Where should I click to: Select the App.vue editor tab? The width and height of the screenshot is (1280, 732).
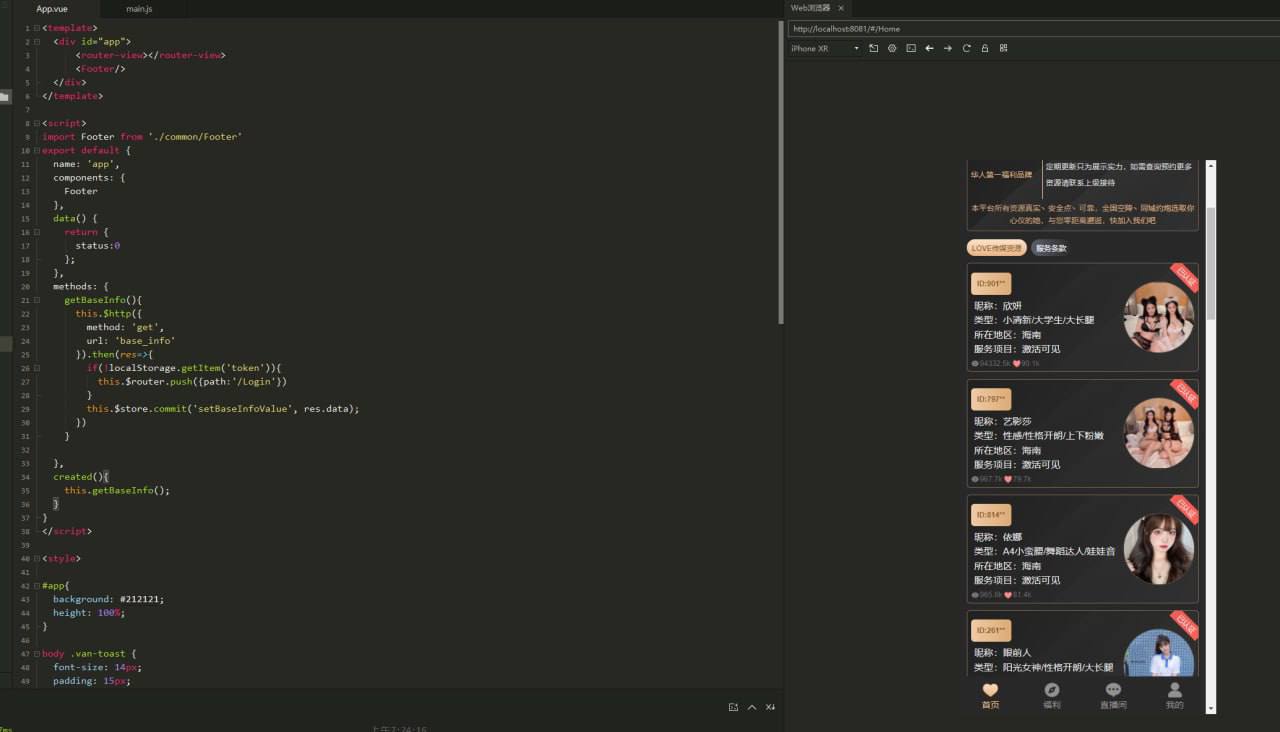point(52,9)
